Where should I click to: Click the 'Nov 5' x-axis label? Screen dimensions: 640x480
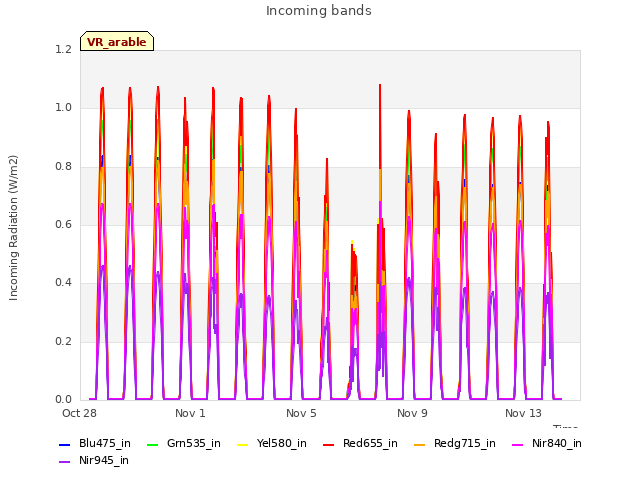[301, 413]
